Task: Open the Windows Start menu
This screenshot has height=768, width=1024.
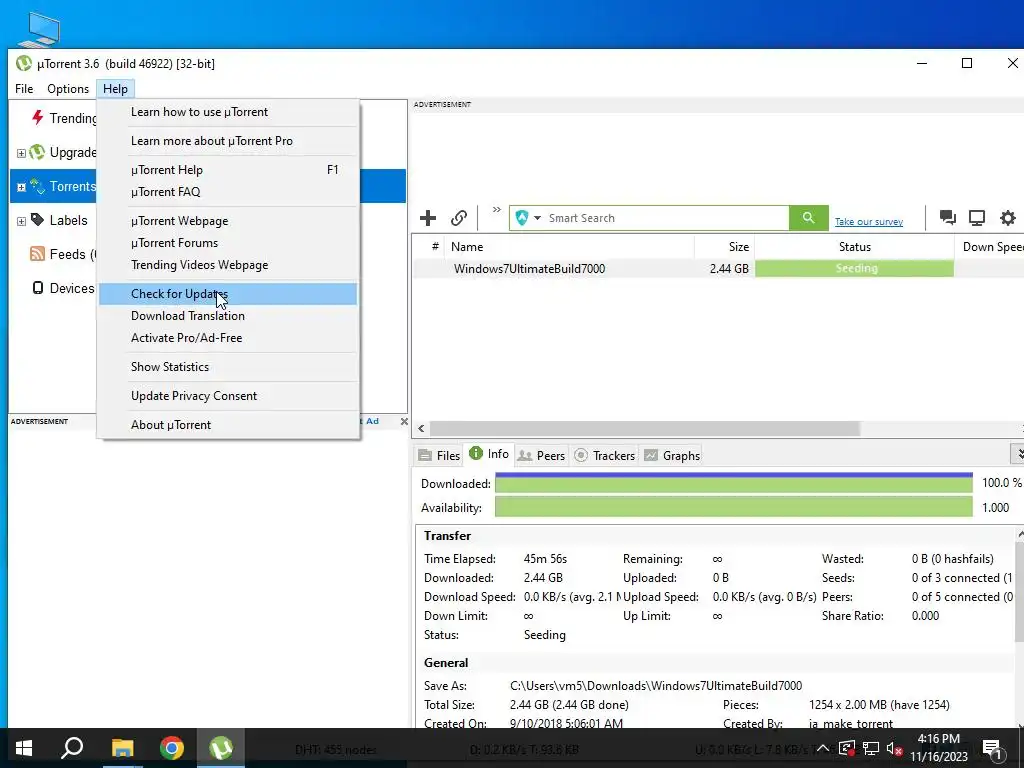Action: (x=24, y=748)
